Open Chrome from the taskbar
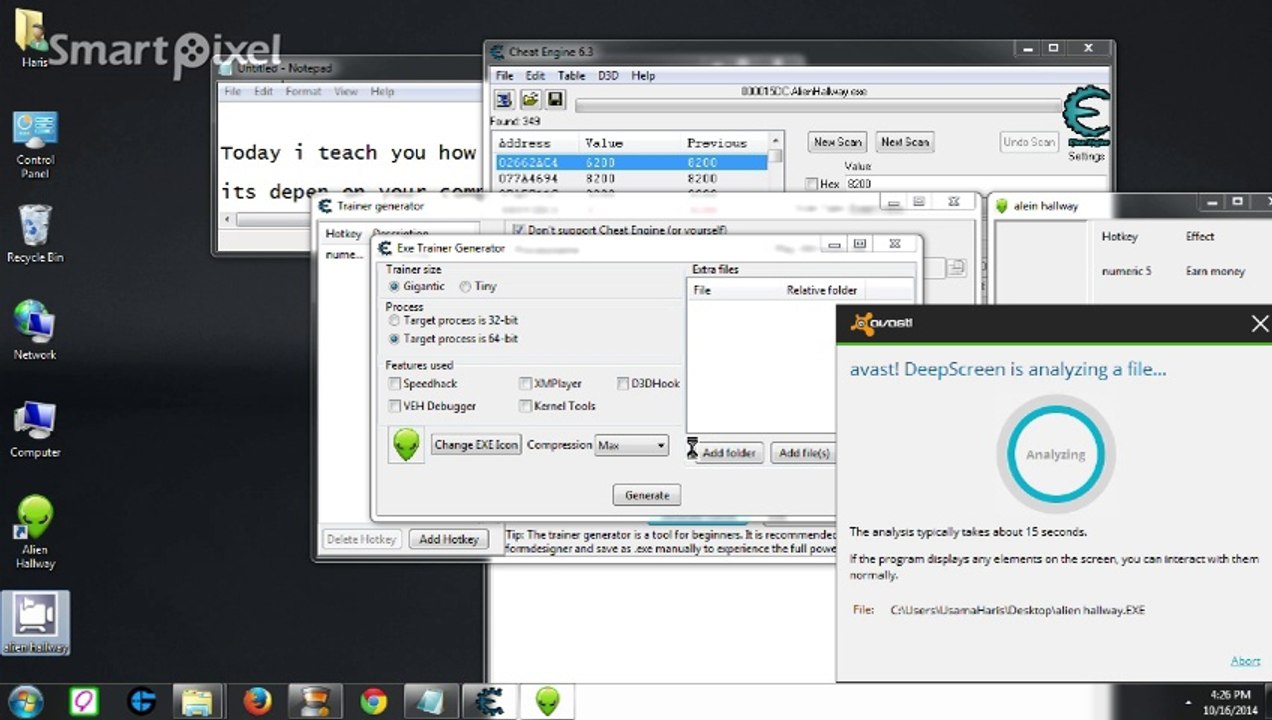Viewport: 1272px width, 720px height. 373,701
